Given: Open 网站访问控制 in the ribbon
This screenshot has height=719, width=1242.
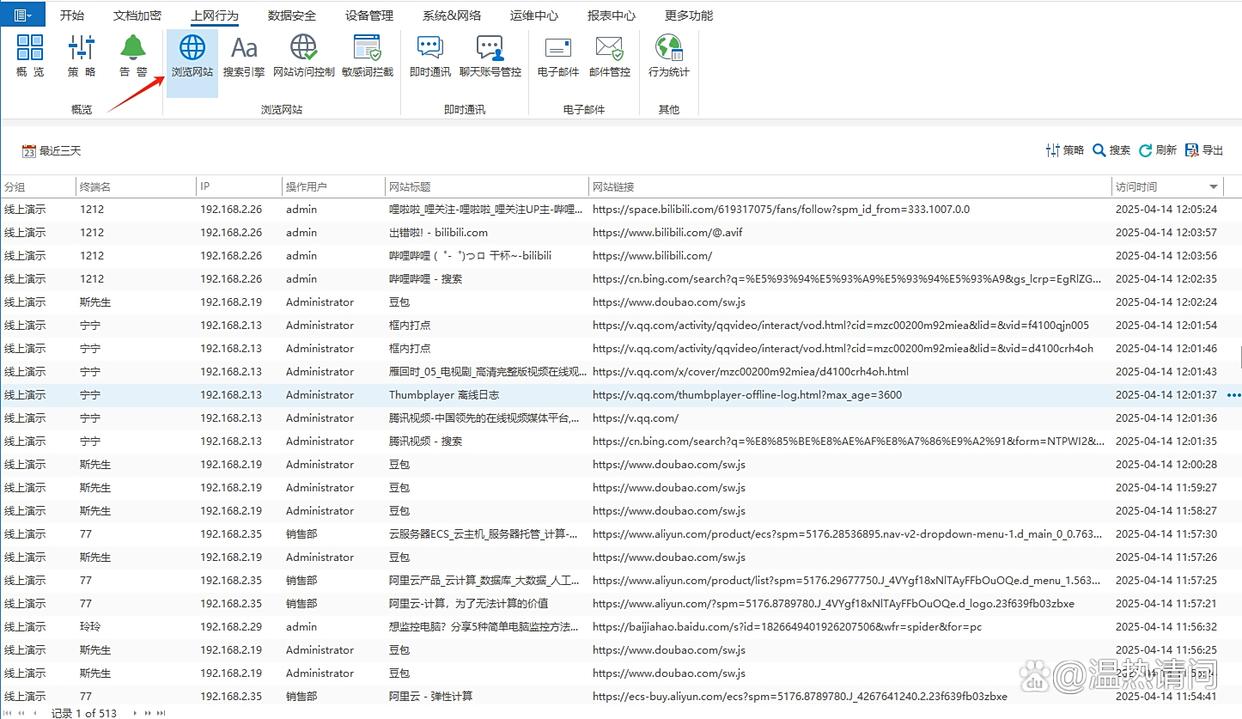Looking at the screenshot, I should [x=304, y=56].
